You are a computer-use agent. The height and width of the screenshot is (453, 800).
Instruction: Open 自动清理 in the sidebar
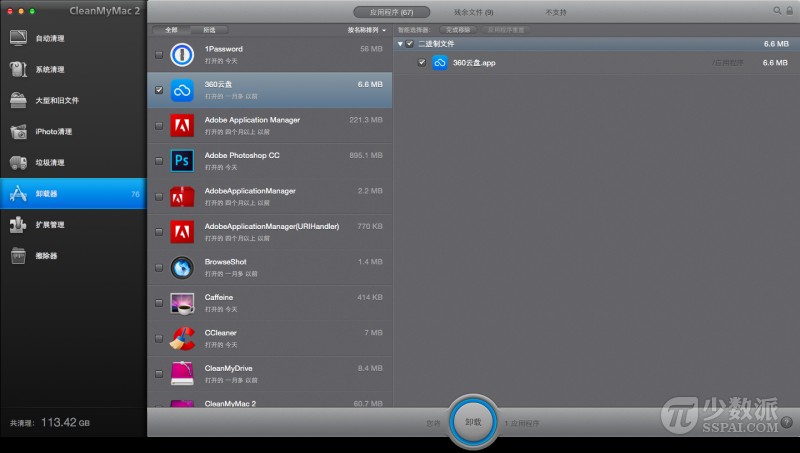click(73, 38)
